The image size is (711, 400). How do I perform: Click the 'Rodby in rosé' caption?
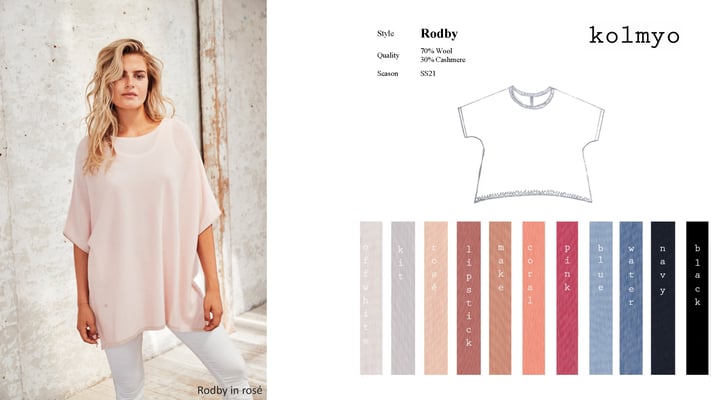229,390
